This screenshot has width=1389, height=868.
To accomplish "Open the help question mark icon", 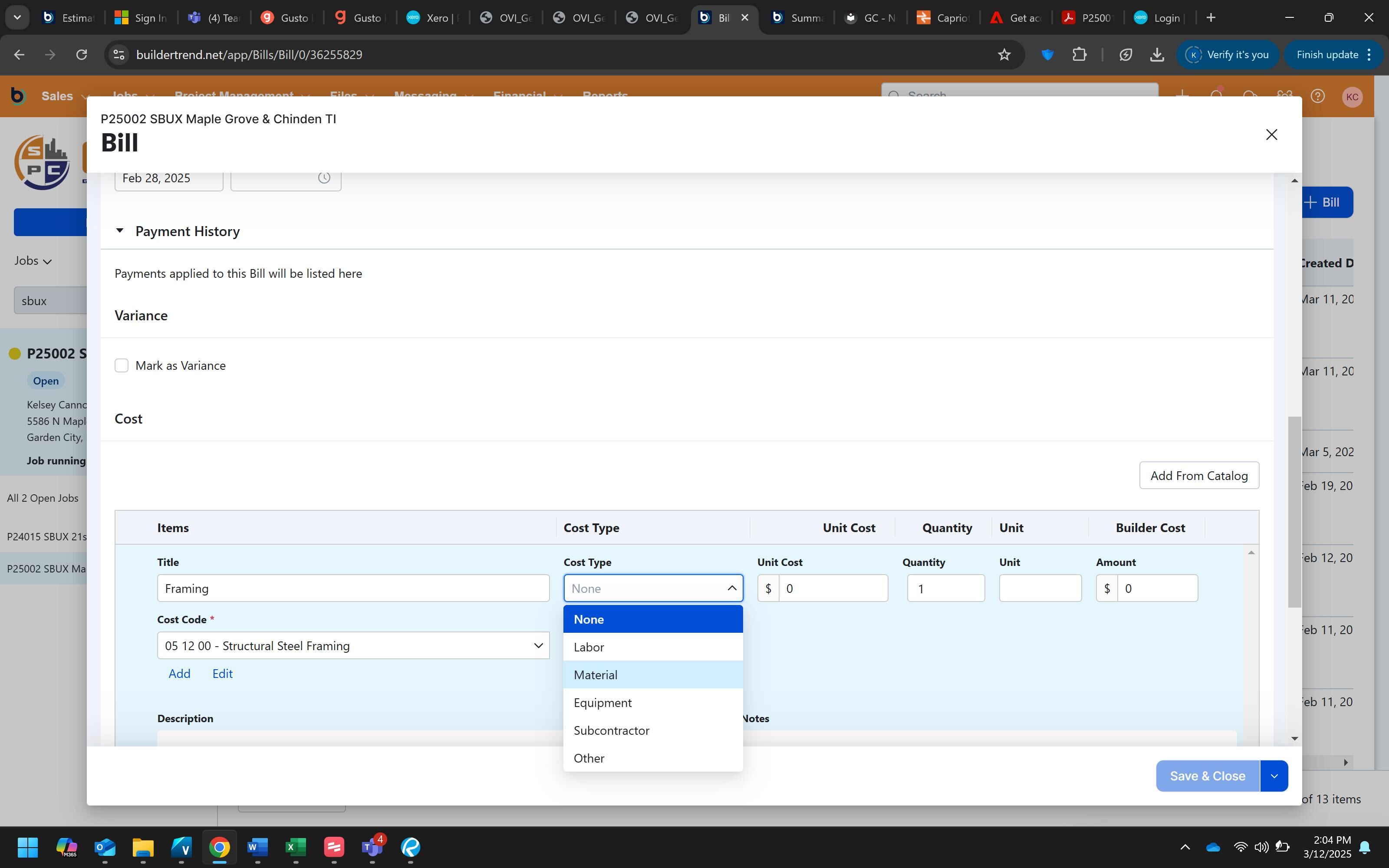I will pos(1317,96).
